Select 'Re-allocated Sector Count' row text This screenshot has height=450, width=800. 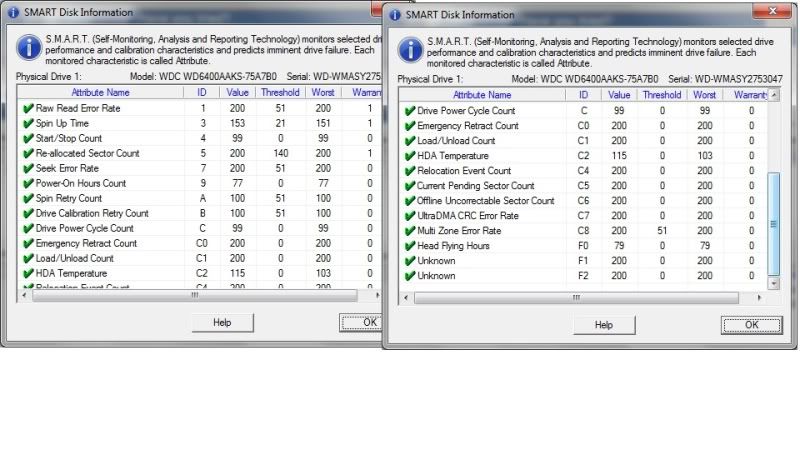(x=87, y=153)
